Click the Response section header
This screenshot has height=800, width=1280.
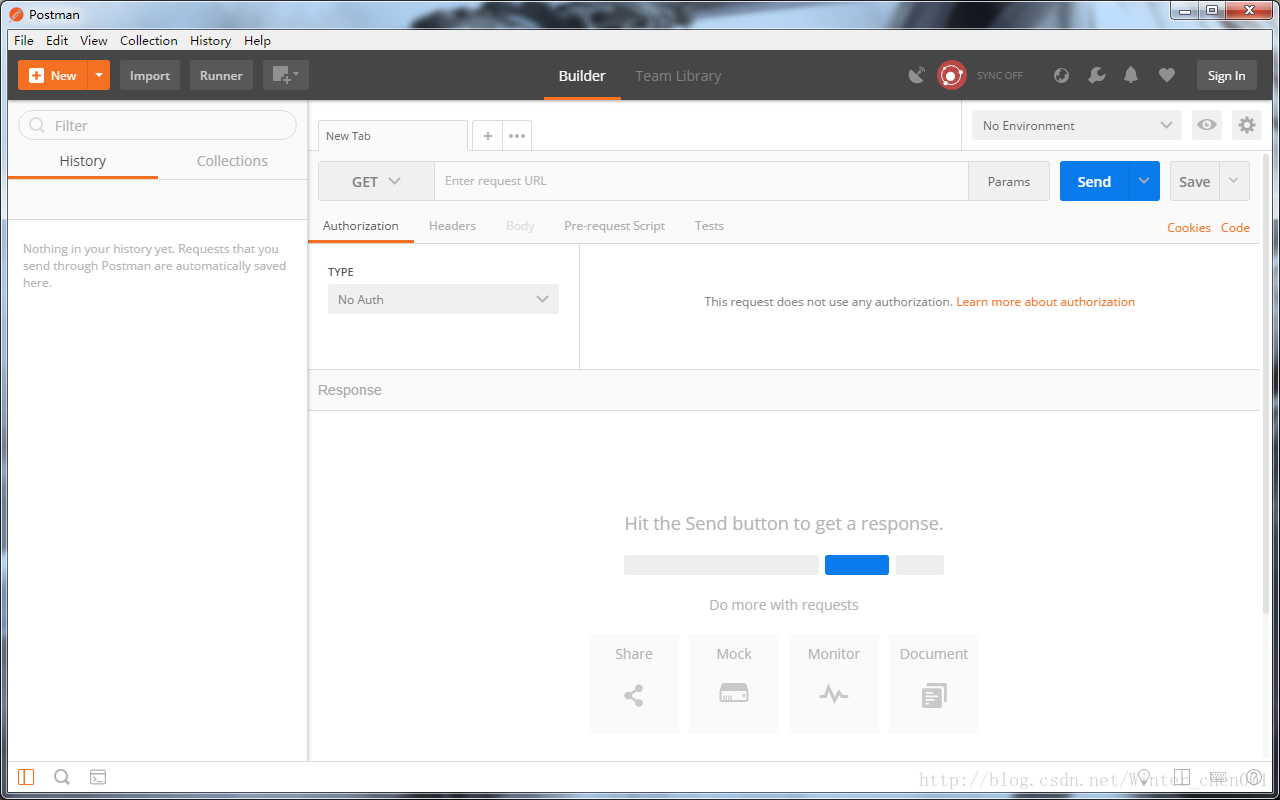tap(784, 390)
